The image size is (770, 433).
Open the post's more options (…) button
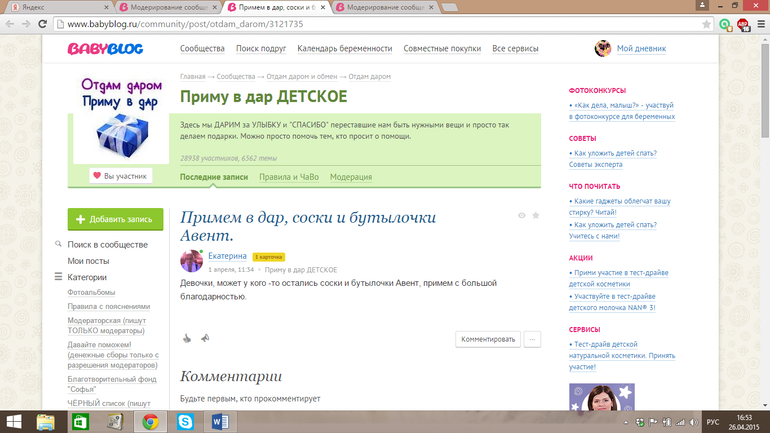(533, 339)
